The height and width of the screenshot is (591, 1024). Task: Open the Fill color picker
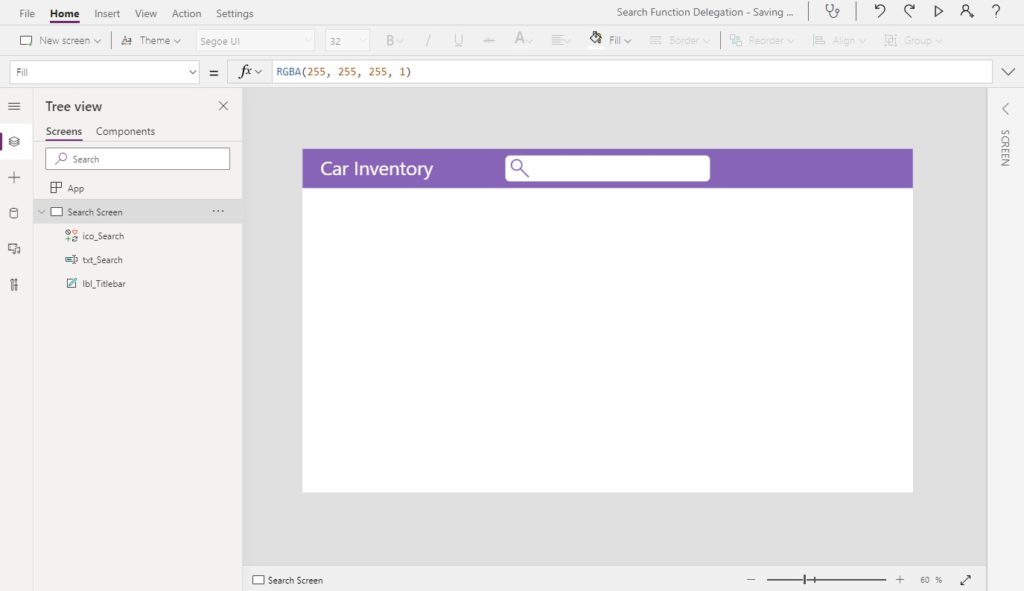coord(610,40)
